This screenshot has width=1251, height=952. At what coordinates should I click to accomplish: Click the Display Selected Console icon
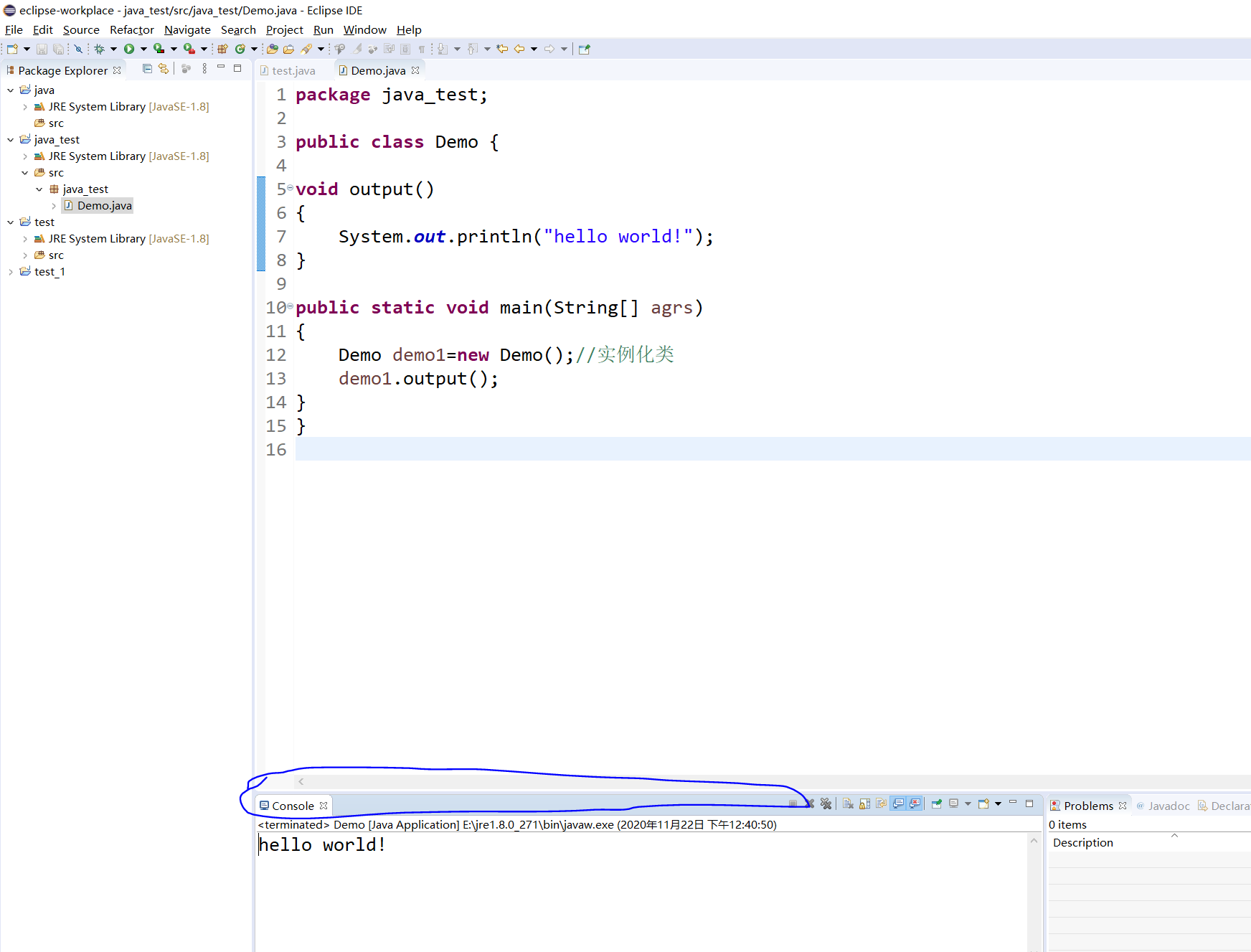[954, 803]
